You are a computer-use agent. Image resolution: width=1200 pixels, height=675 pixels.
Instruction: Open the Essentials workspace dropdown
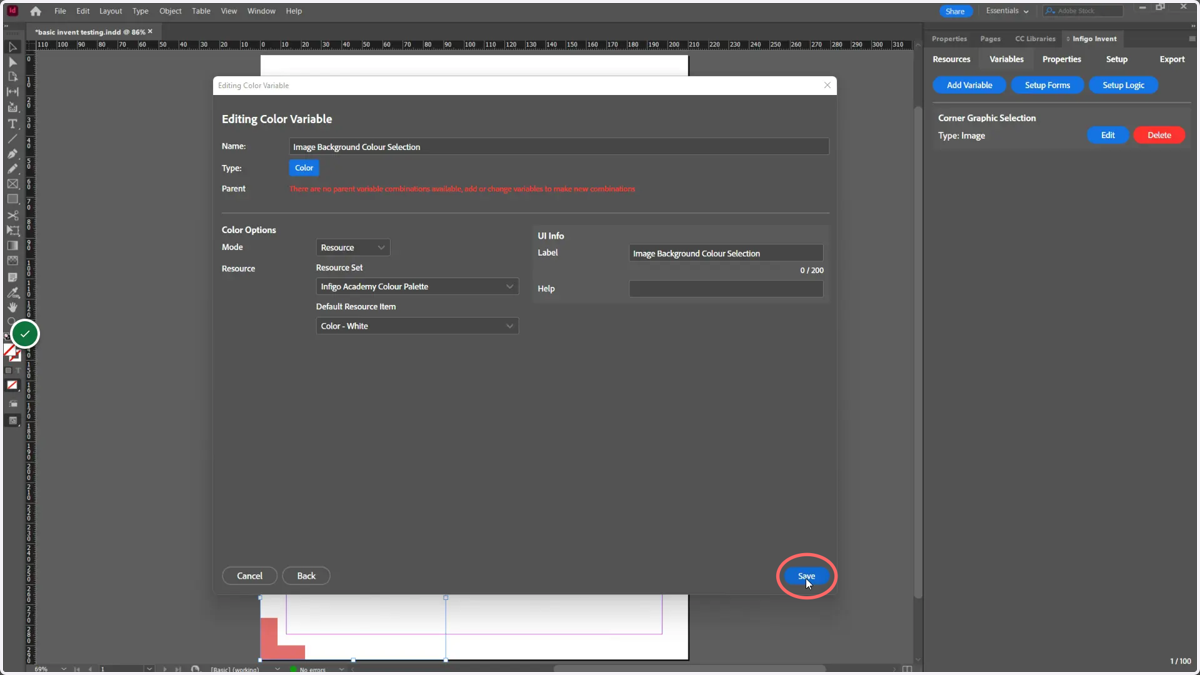(x=1007, y=11)
